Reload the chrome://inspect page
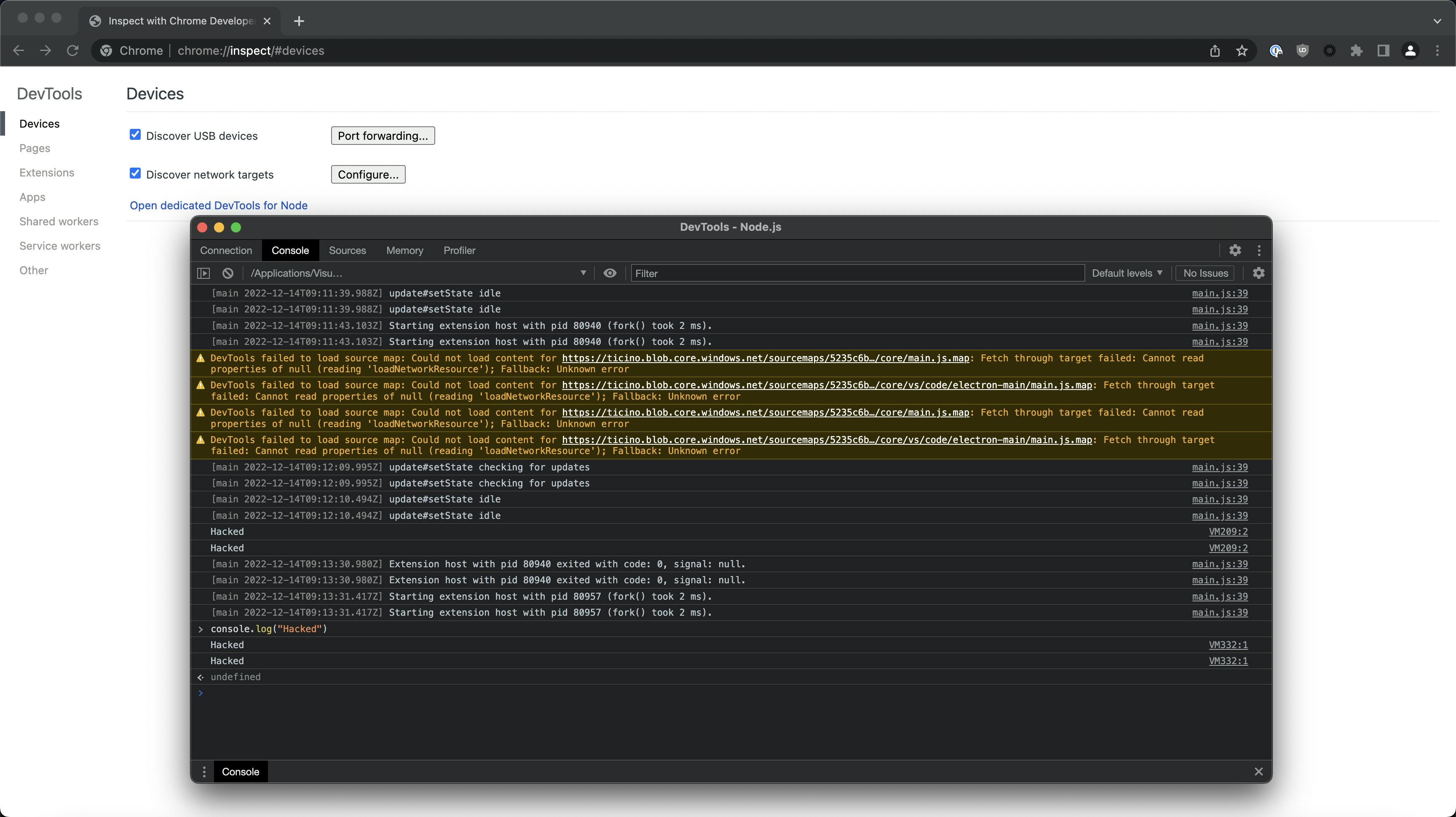The image size is (1456, 817). point(72,51)
